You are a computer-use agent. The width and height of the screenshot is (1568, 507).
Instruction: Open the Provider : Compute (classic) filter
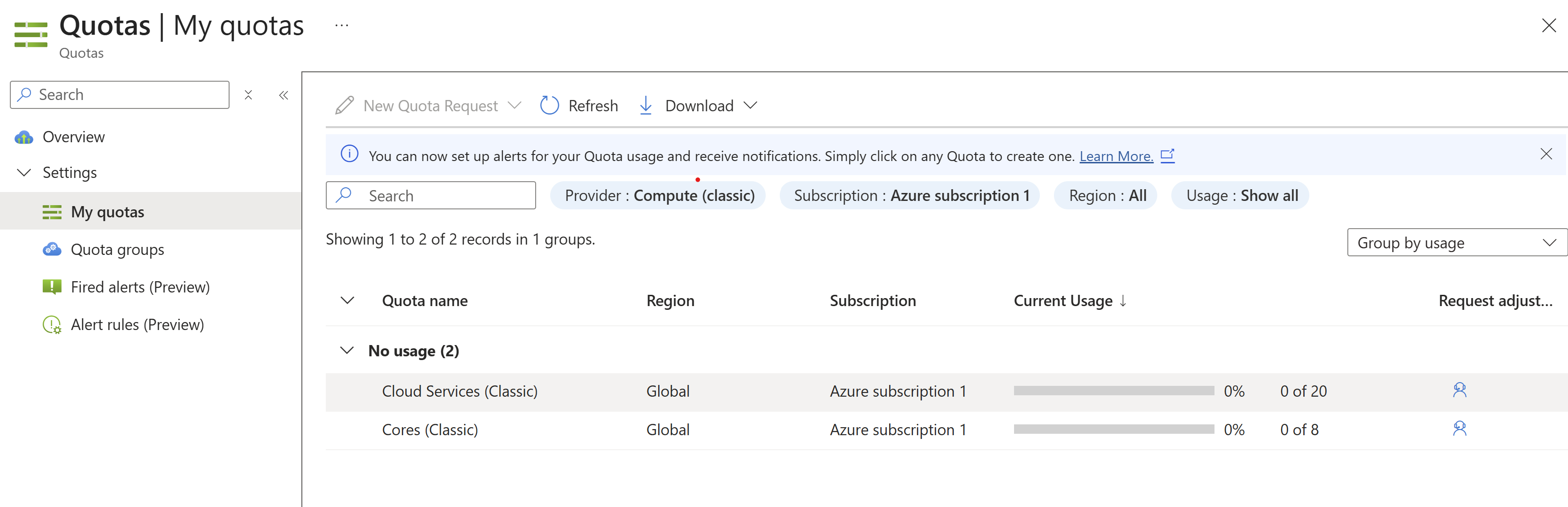pos(659,195)
